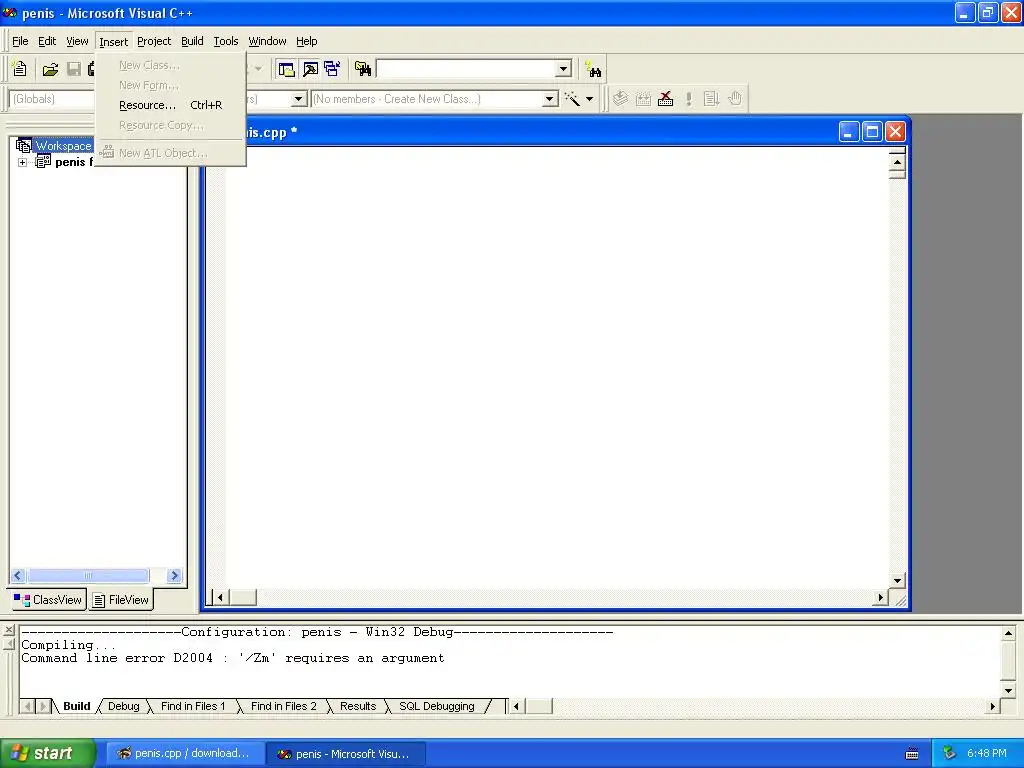Select the Debug output tab
The height and width of the screenshot is (768, 1024).
pyautogui.click(x=123, y=706)
